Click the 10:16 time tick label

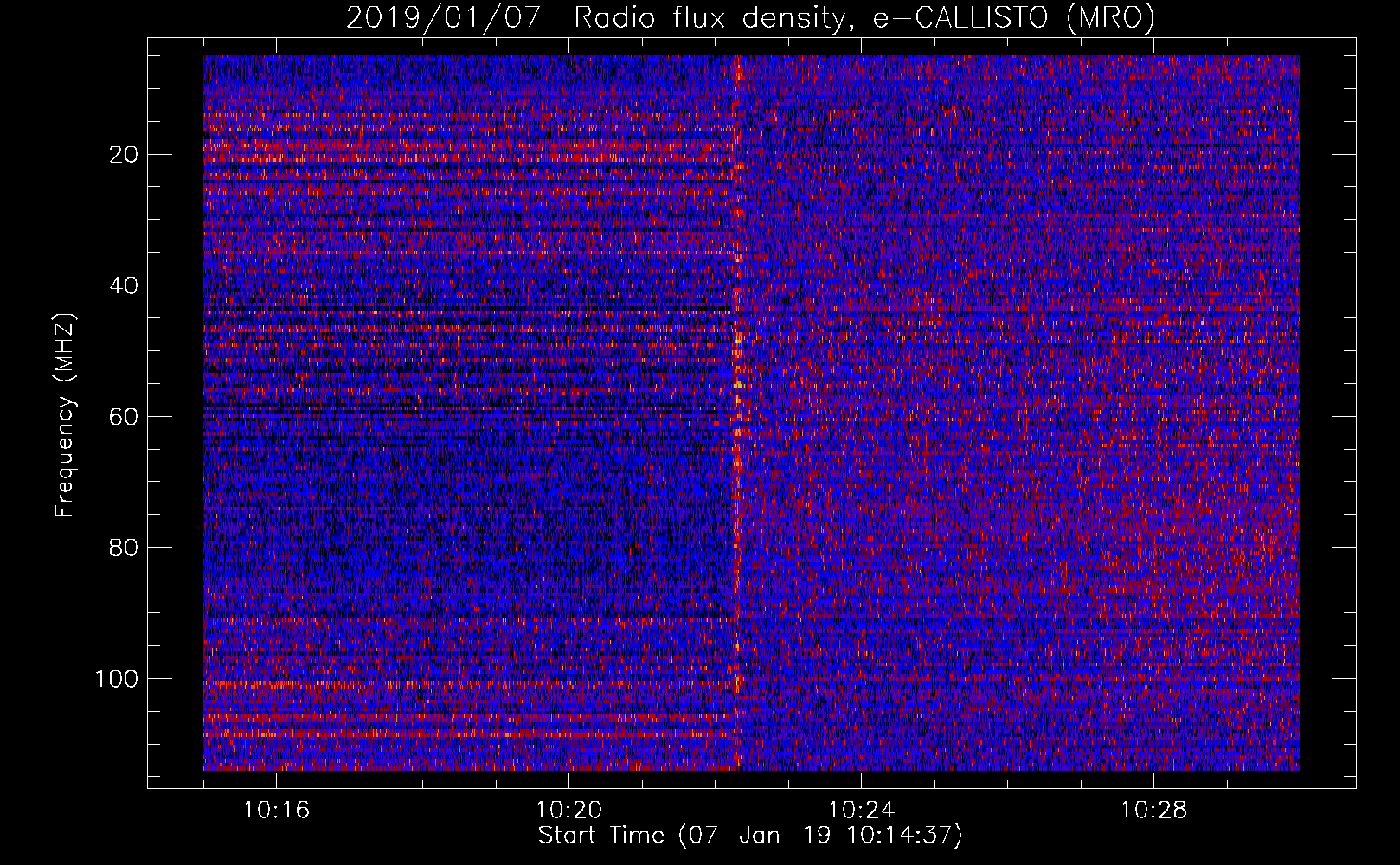(276, 811)
